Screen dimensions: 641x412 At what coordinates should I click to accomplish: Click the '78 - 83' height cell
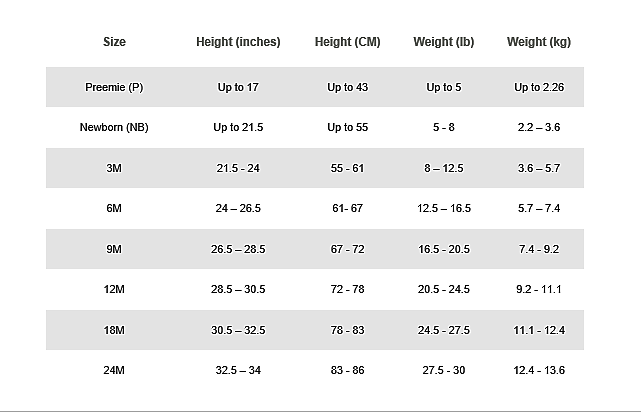point(347,330)
